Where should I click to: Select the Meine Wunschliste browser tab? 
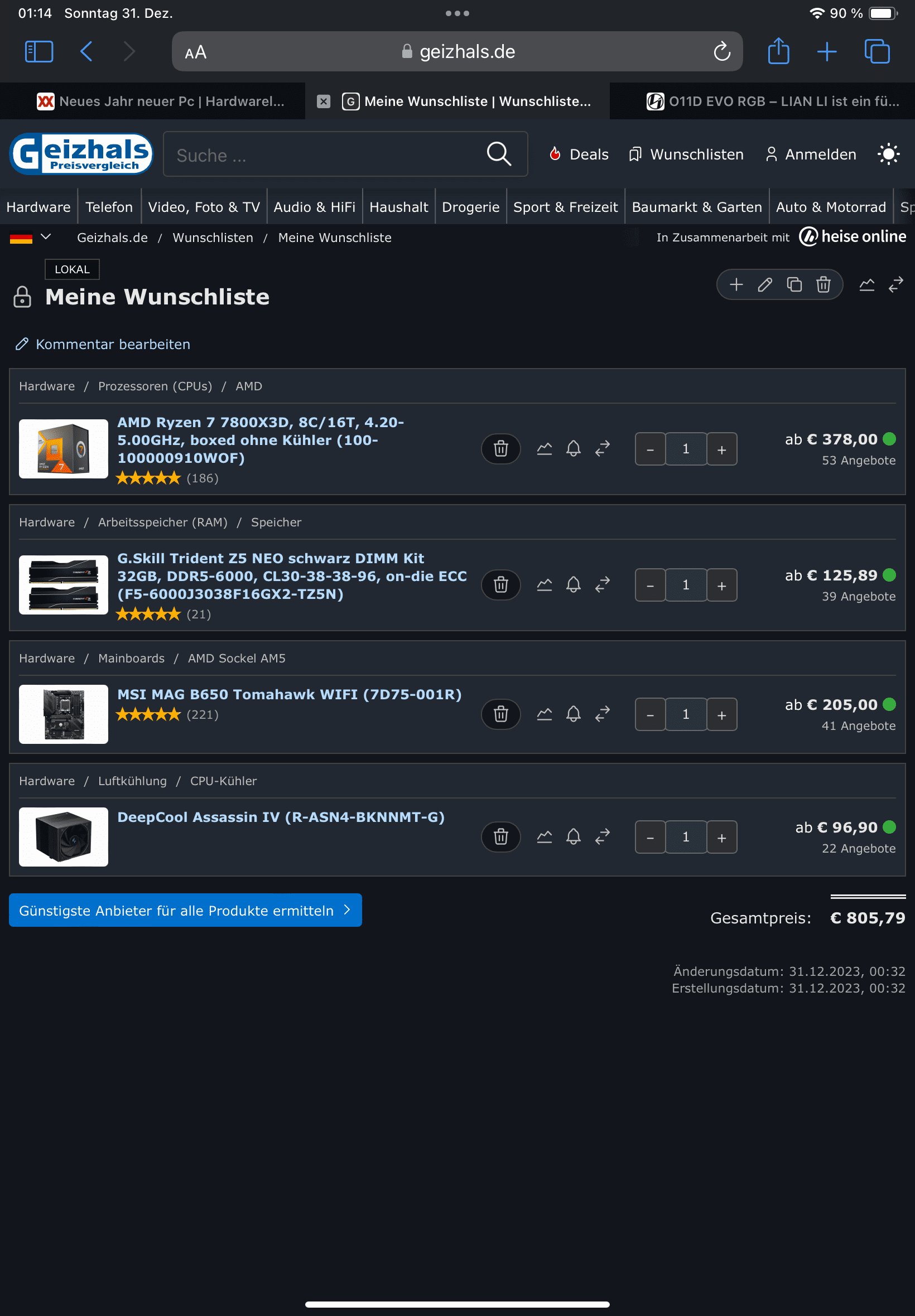coord(457,101)
